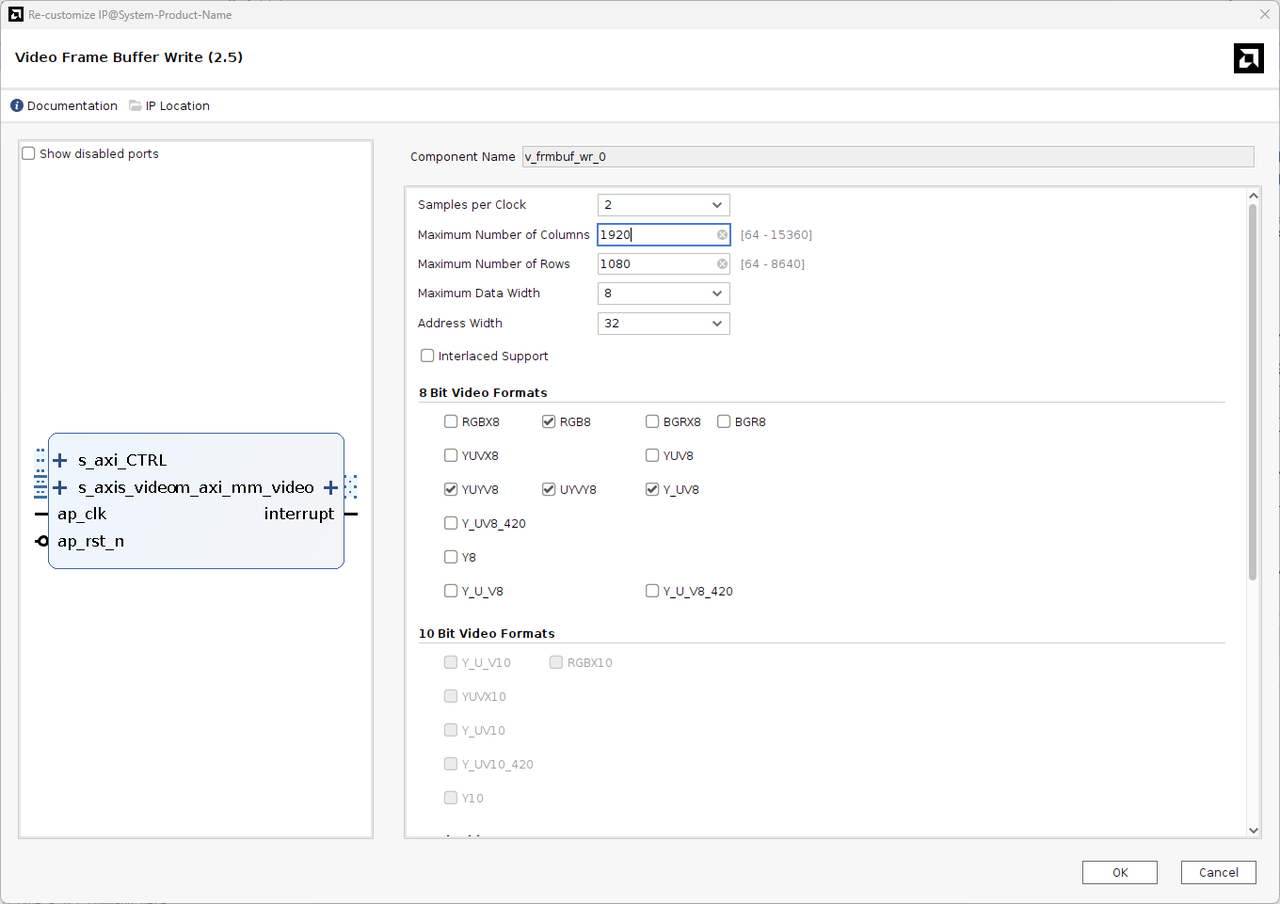Click the vertical scrollbar thumb
This screenshot has height=904, width=1280.
(1253, 390)
